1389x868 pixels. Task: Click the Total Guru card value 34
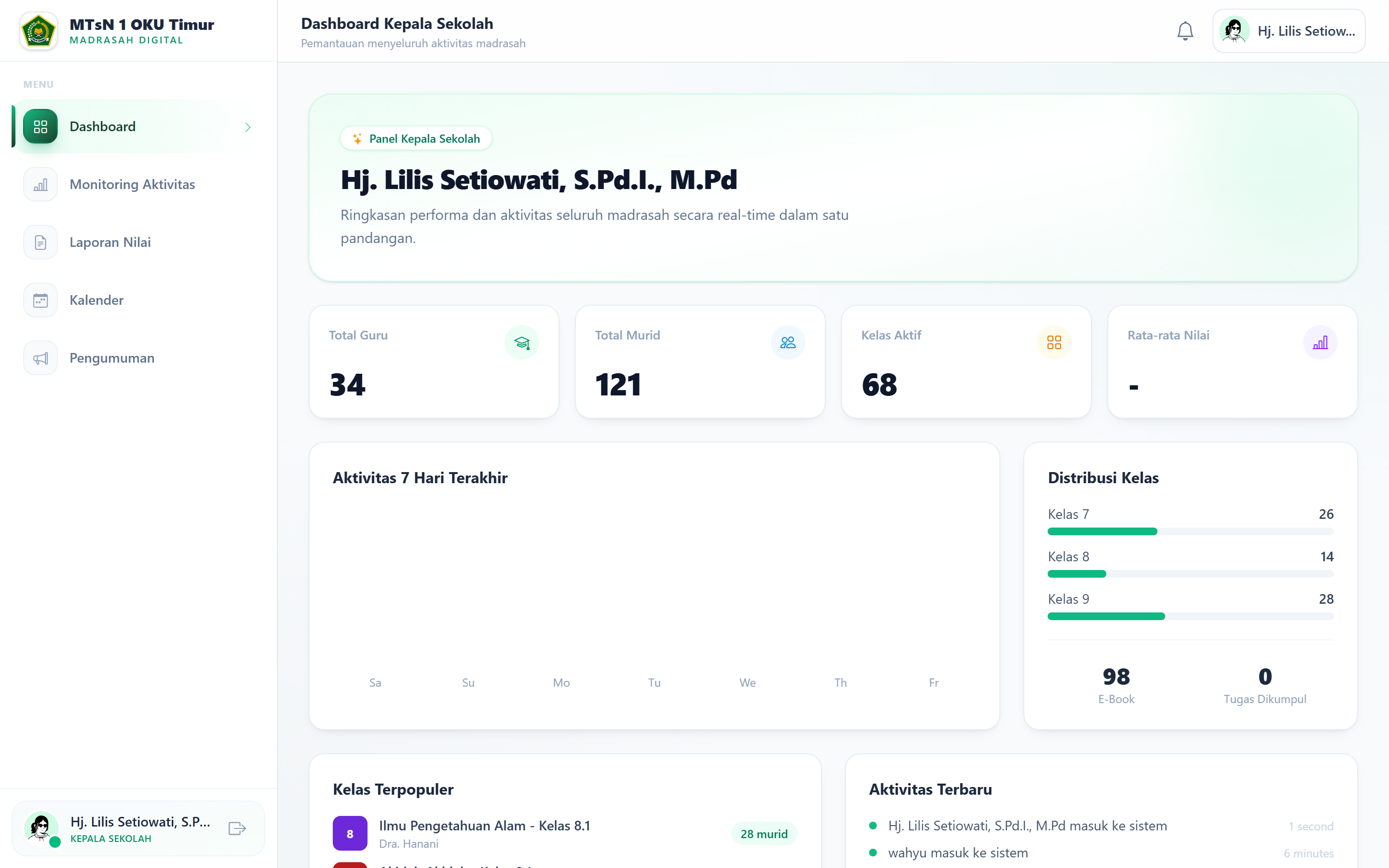pos(347,385)
